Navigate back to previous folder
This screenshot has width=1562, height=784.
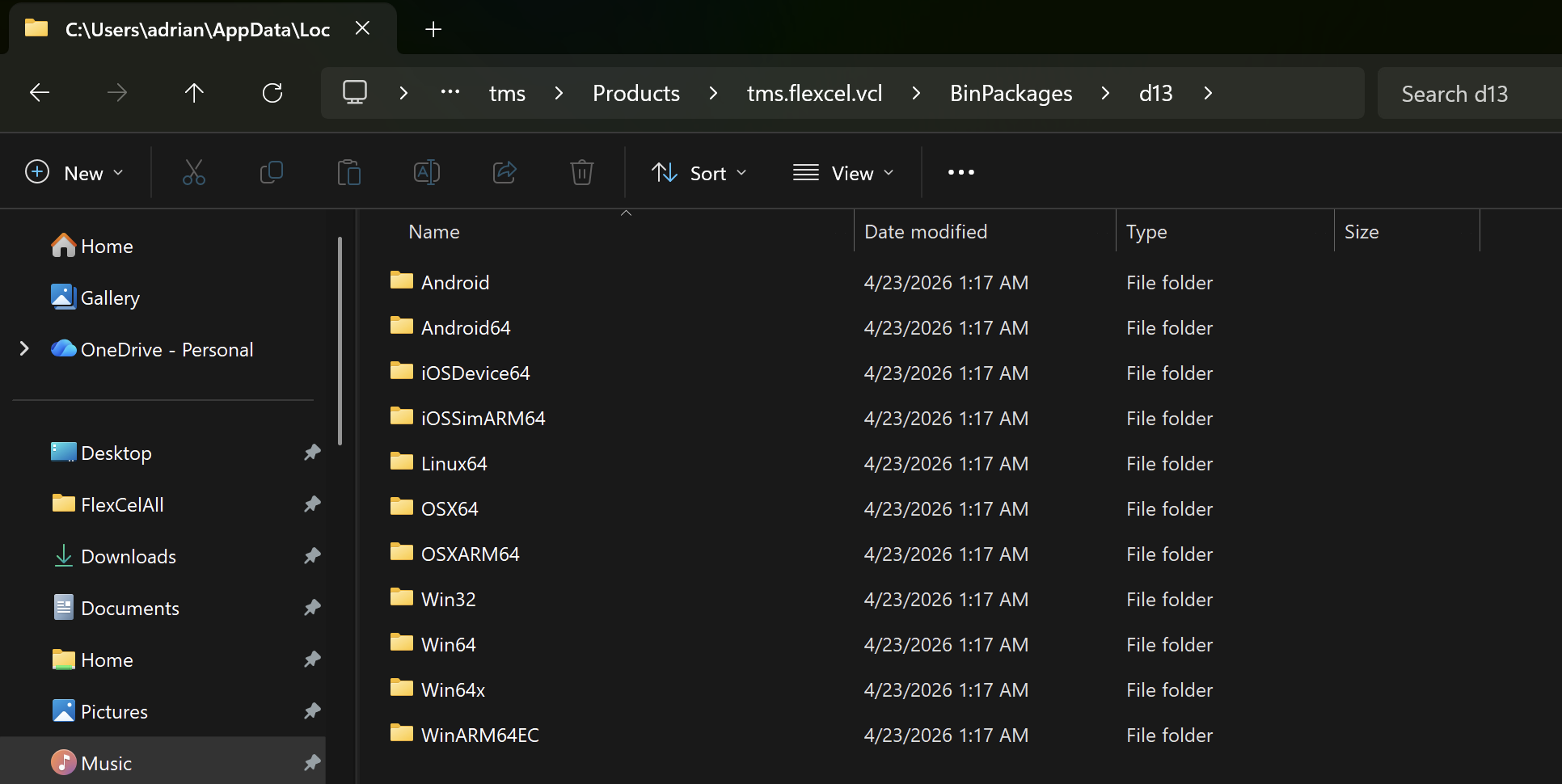40,93
